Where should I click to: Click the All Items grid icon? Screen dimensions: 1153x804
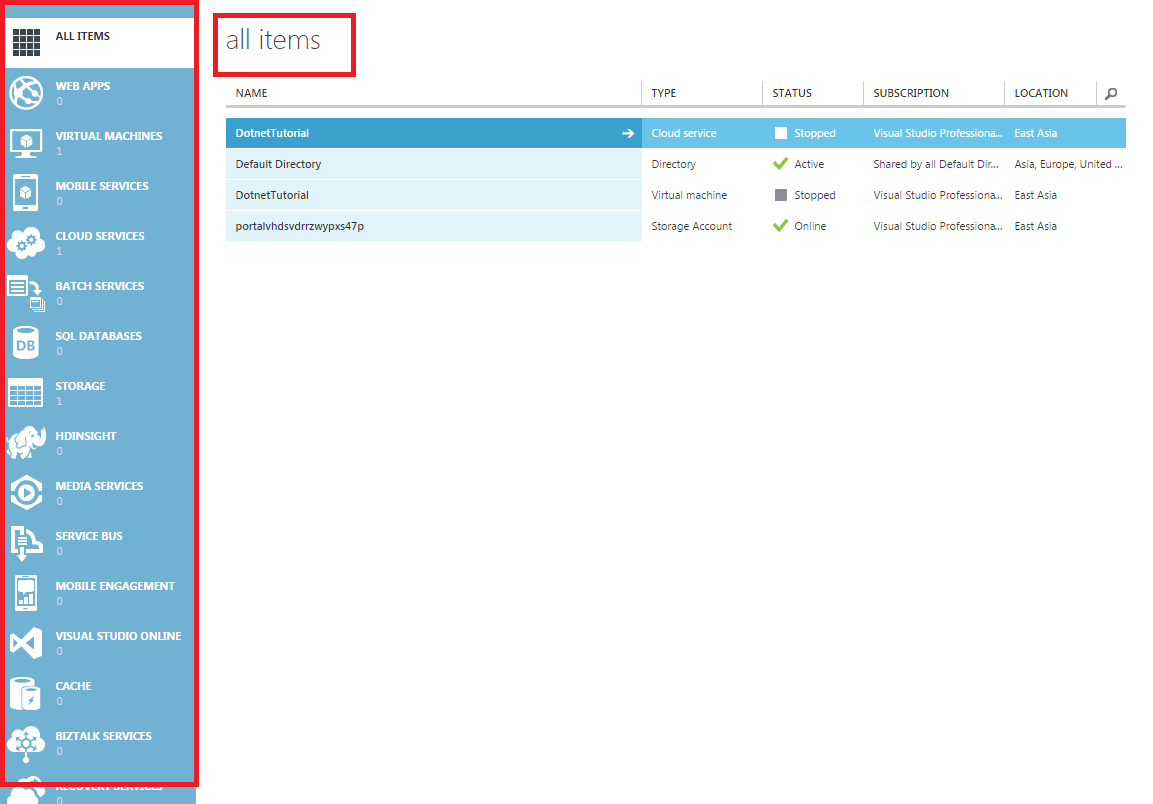pyautogui.click(x=26, y=43)
